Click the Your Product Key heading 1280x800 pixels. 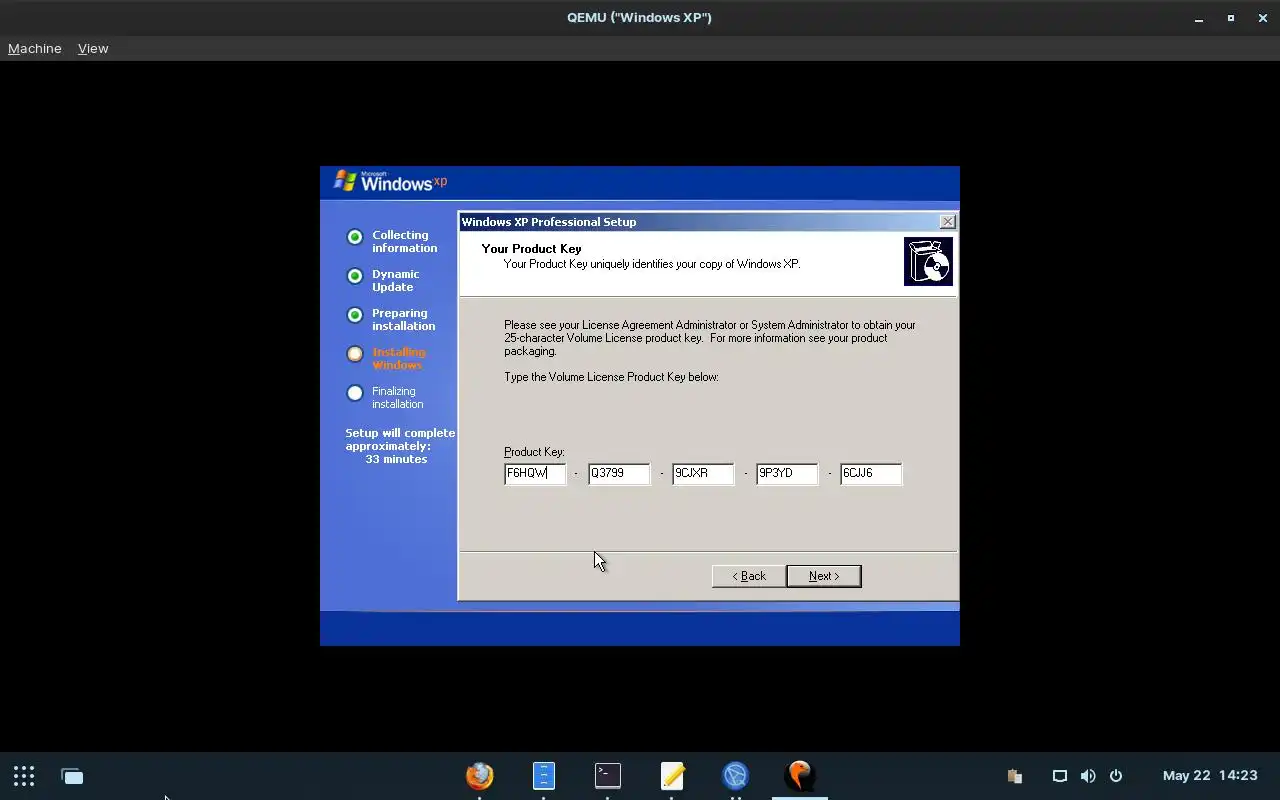coord(531,249)
